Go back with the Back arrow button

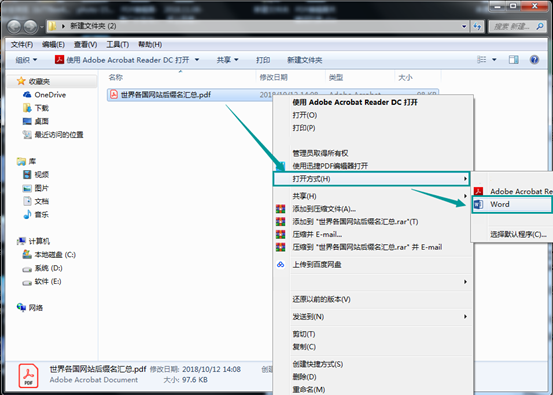pyautogui.click(x=14, y=26)
